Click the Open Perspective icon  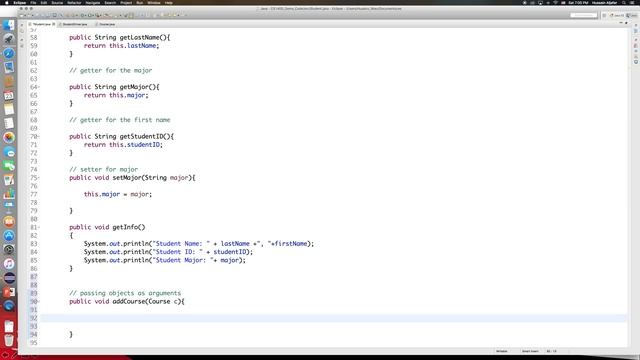click(604, 15)
